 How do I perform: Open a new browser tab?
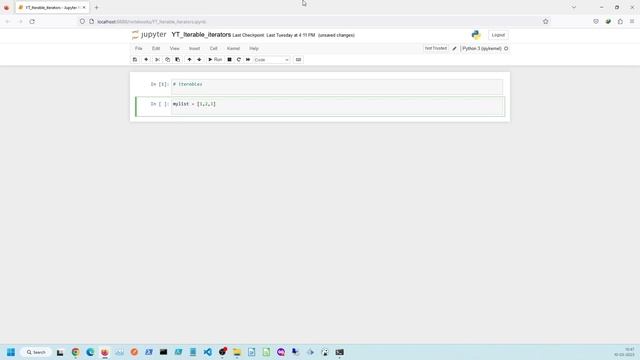point(97,7)
